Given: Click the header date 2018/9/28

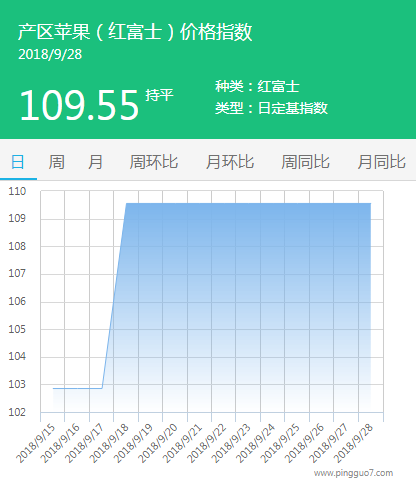Looking at the screenshot, I should [50, 55].
